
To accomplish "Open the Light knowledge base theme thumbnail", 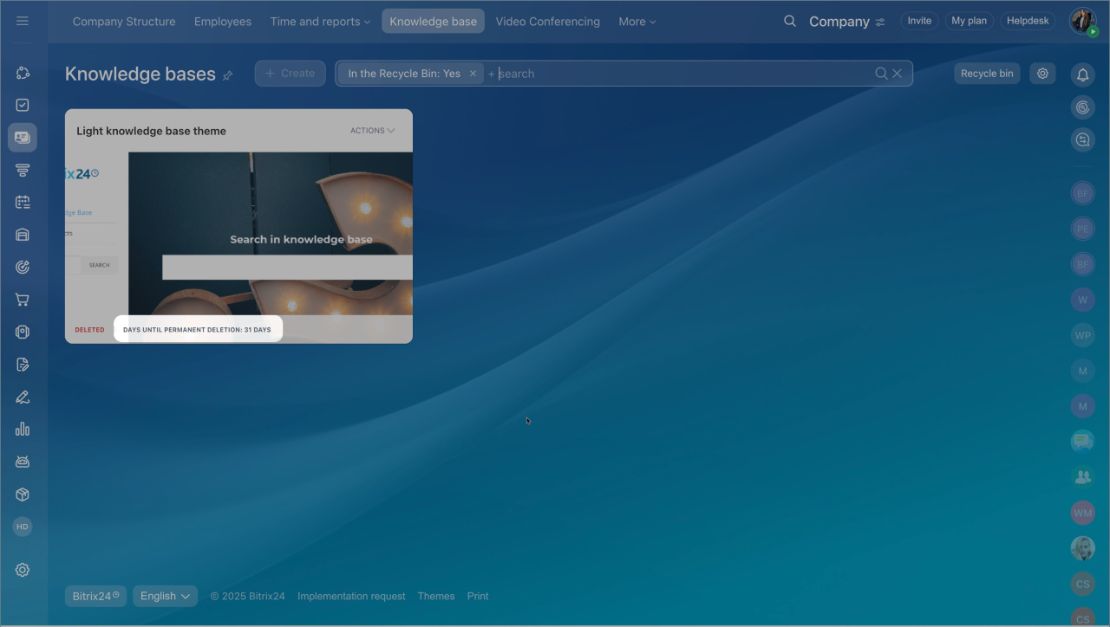I will pyautogui.click(x=239, y=234).
